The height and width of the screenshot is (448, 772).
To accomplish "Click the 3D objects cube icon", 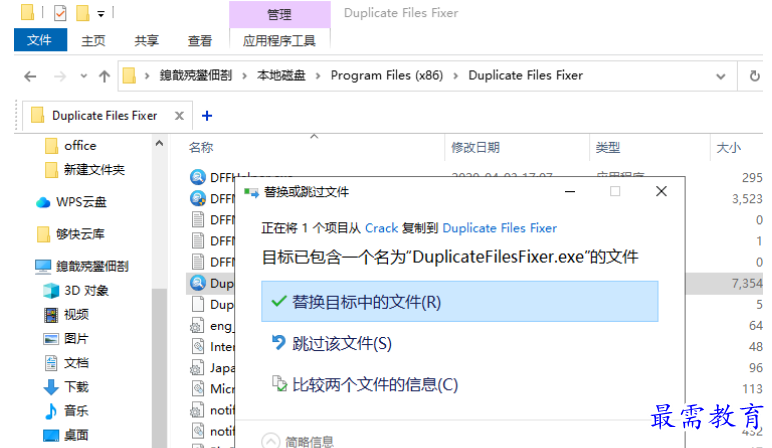I will (x=51, y=290).
